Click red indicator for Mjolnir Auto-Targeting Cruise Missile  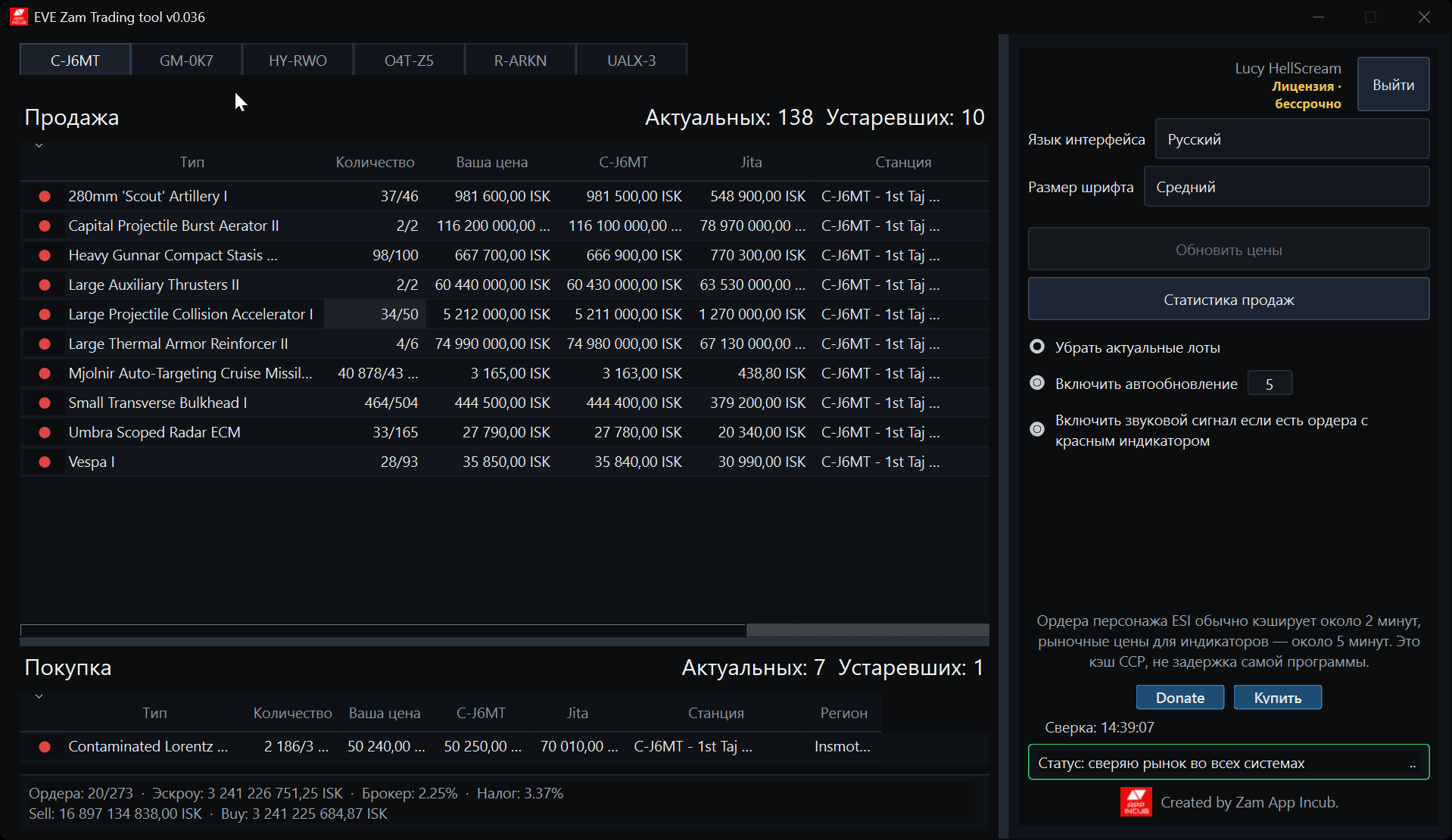coord(45,373)
